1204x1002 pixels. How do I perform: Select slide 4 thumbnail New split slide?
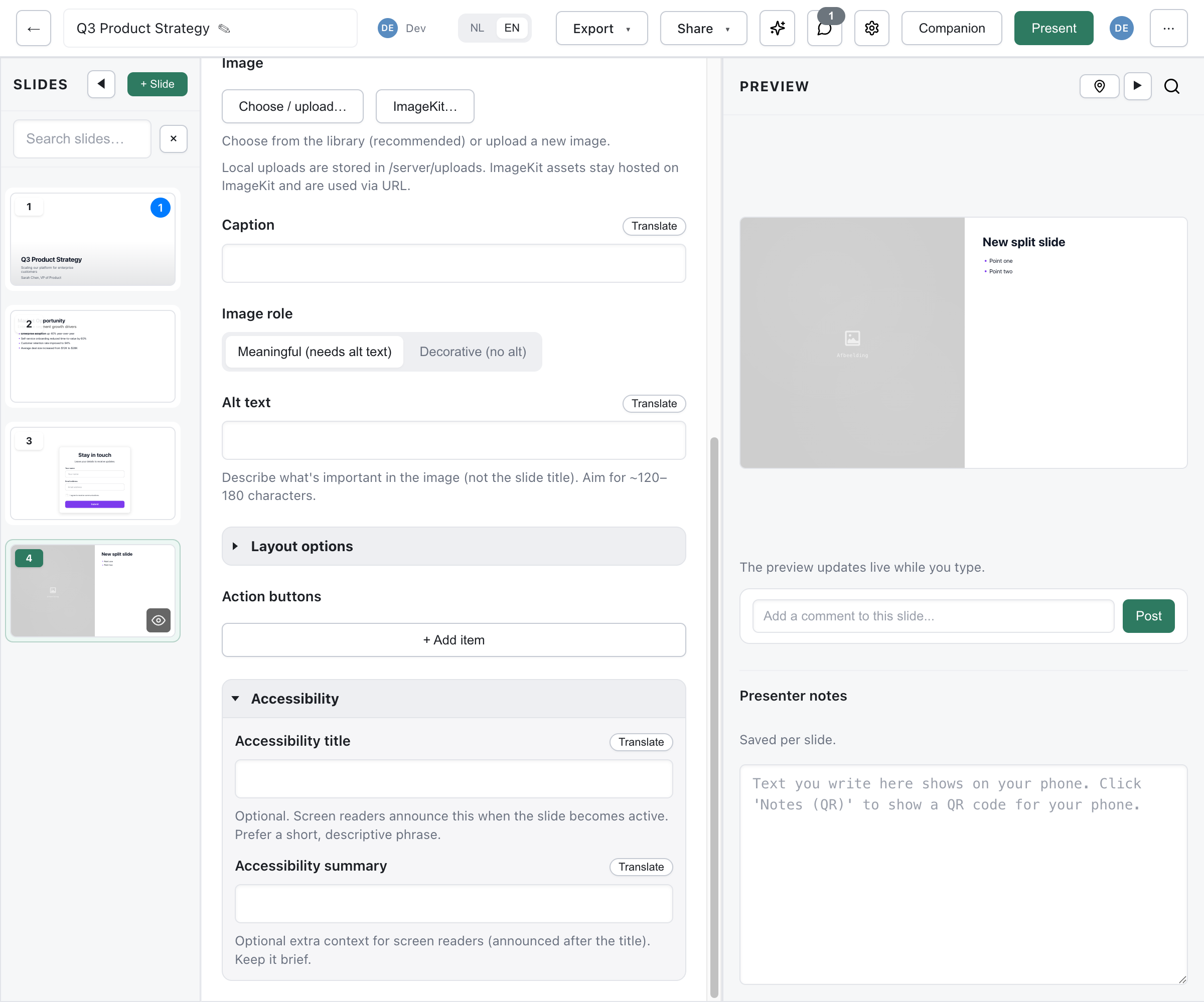[93, 590]
